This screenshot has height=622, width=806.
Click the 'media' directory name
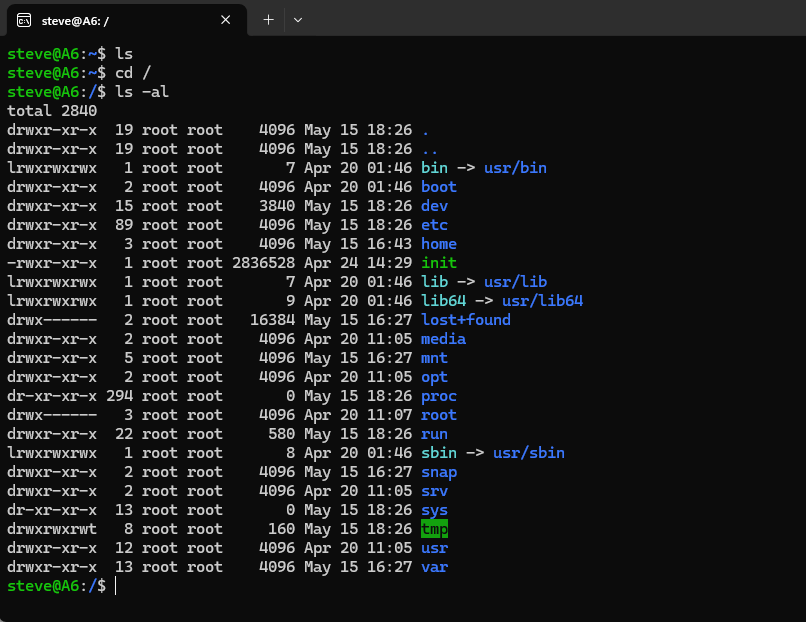click(443, 339)
